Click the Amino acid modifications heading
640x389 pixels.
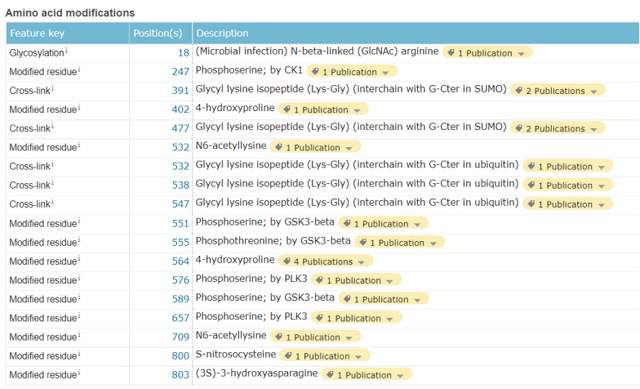coord(70,13)
